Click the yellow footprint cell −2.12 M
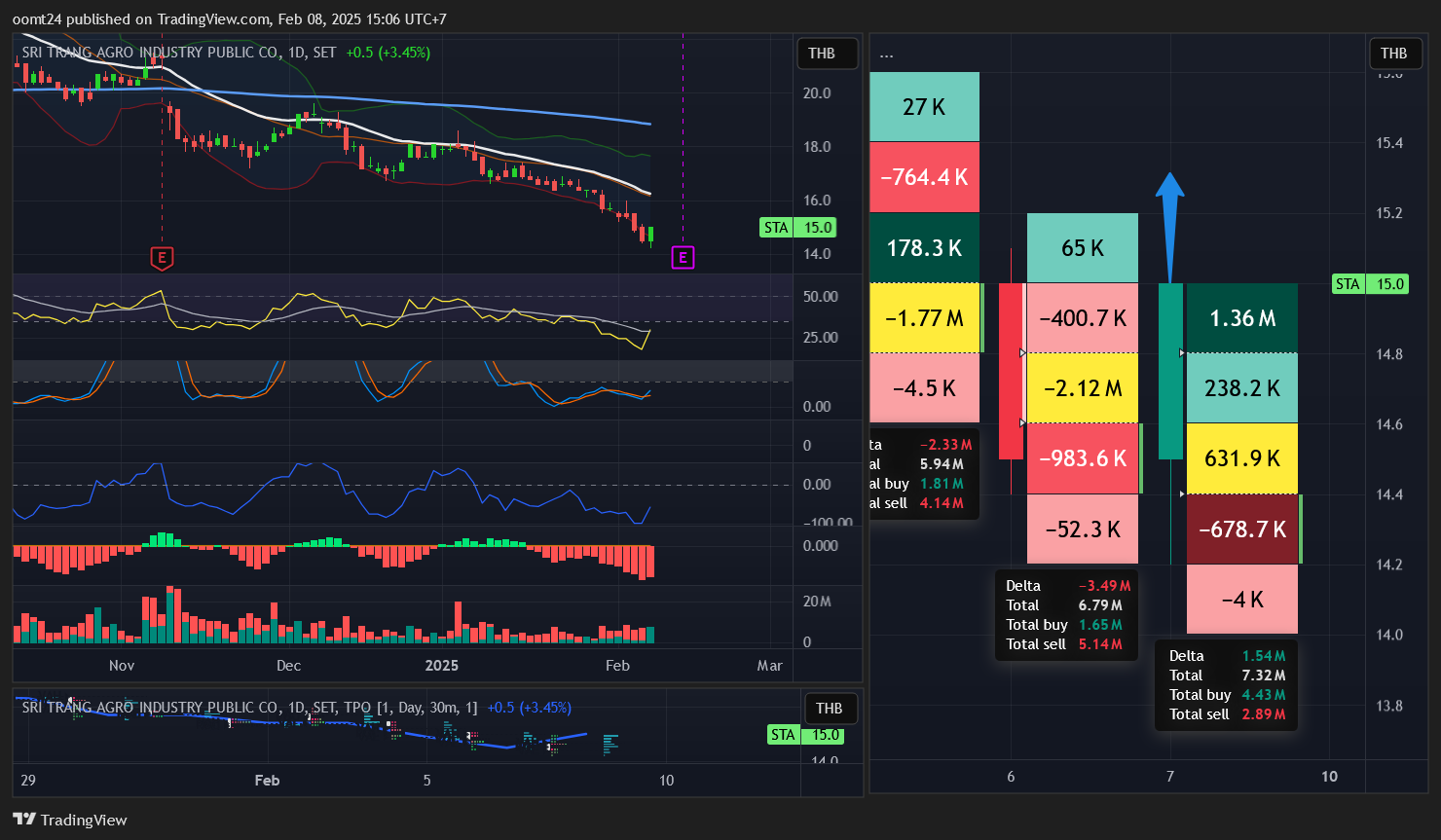 (x=1083, y=388)
